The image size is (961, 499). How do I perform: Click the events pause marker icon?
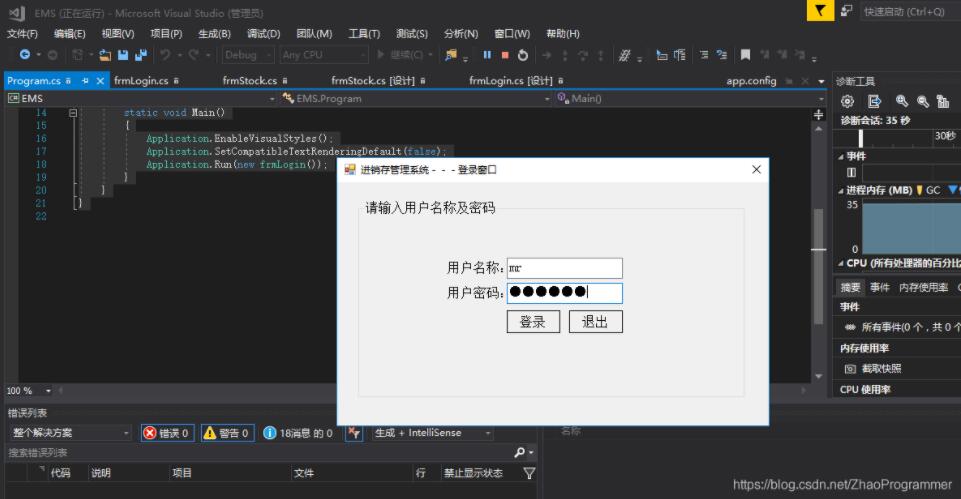click(851, 172)
